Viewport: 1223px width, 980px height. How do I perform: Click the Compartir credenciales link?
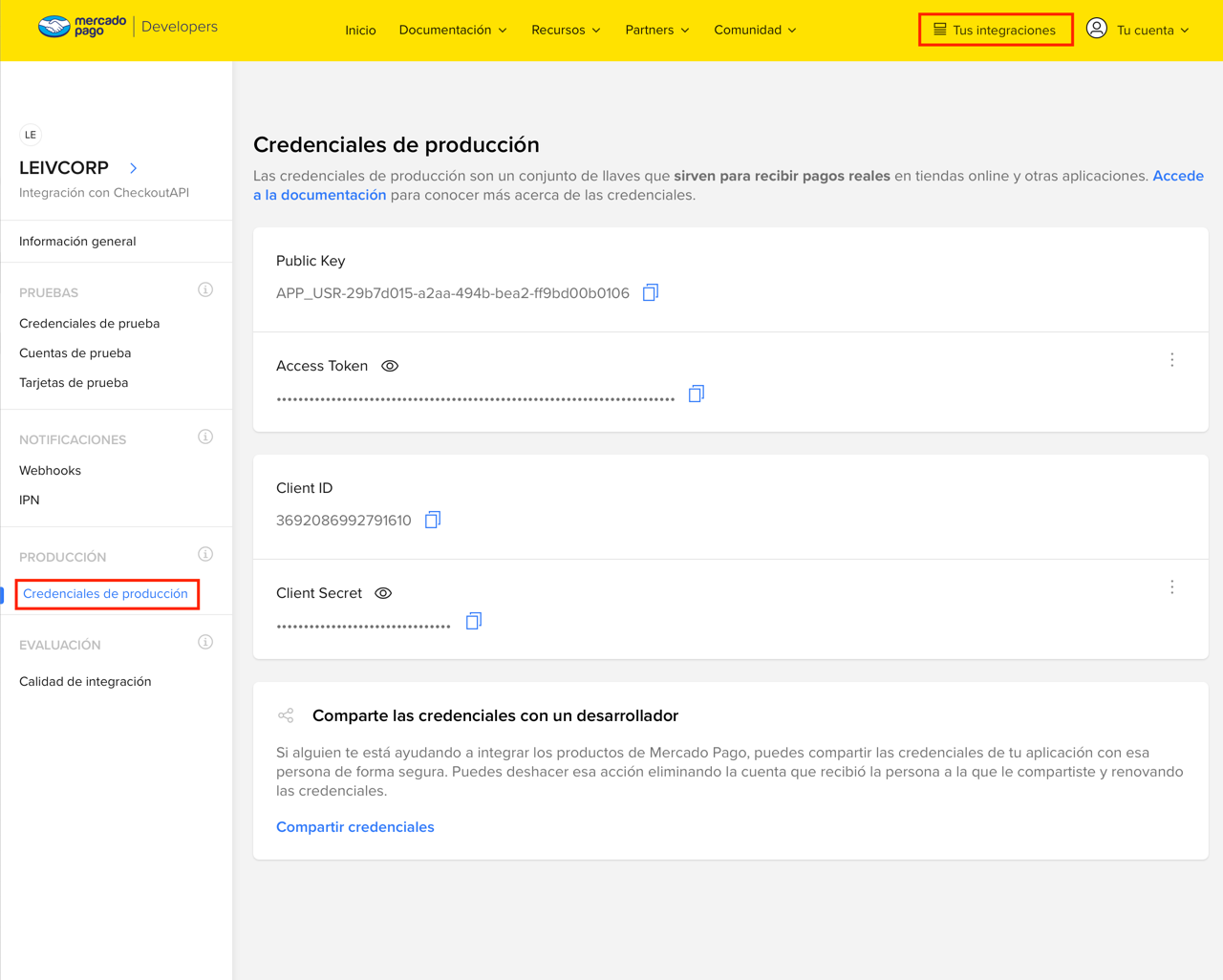click(355, 827)
